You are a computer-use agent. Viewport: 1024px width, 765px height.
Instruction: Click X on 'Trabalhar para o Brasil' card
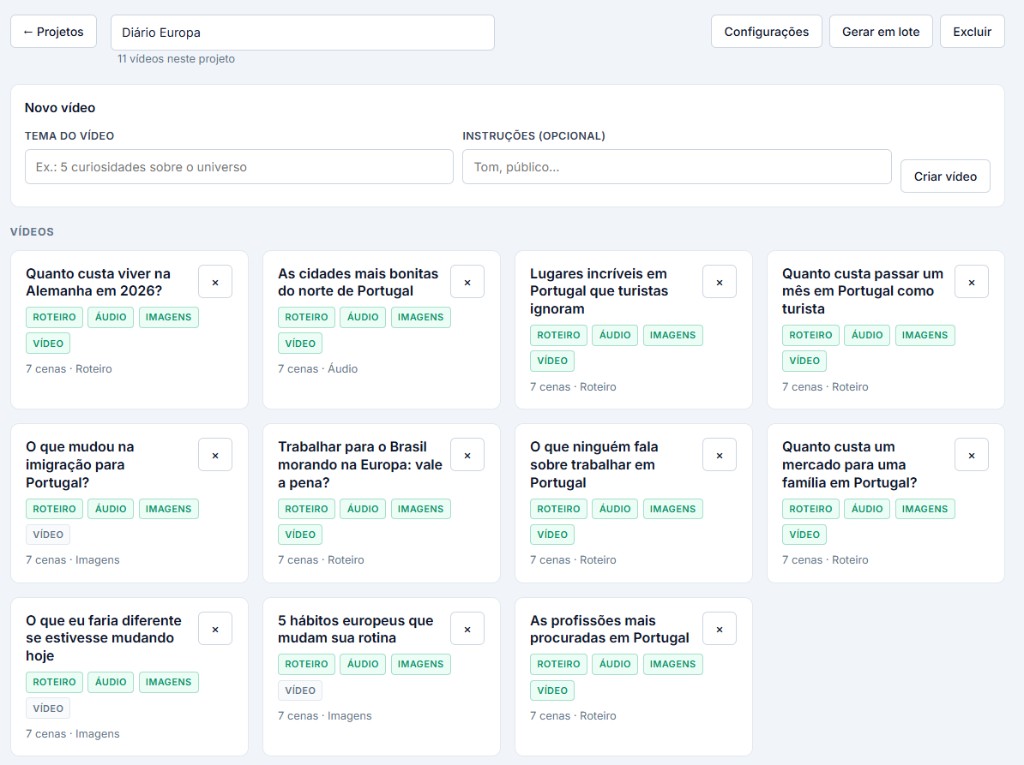[467, 455]
